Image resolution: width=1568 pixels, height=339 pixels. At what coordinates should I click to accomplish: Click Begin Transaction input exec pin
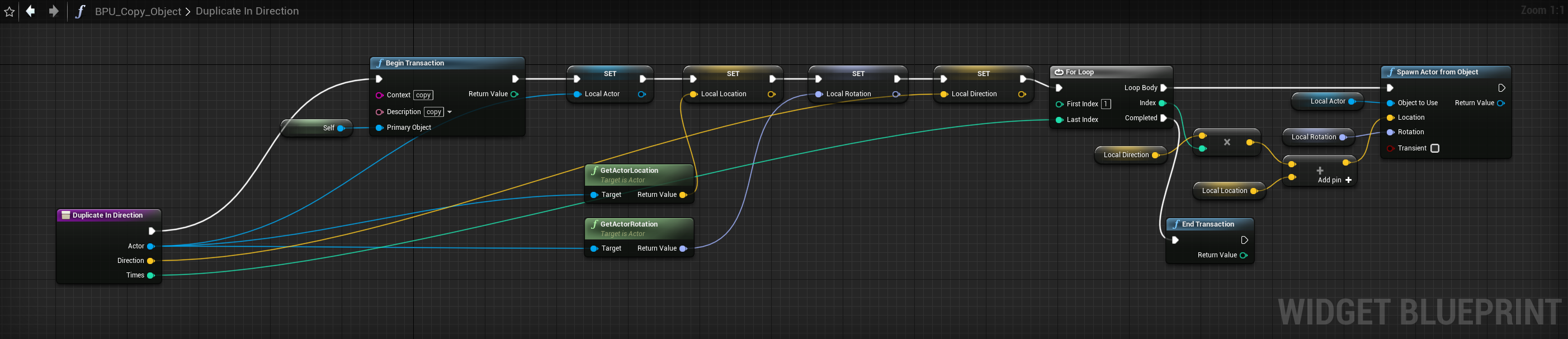click(379, 78)
